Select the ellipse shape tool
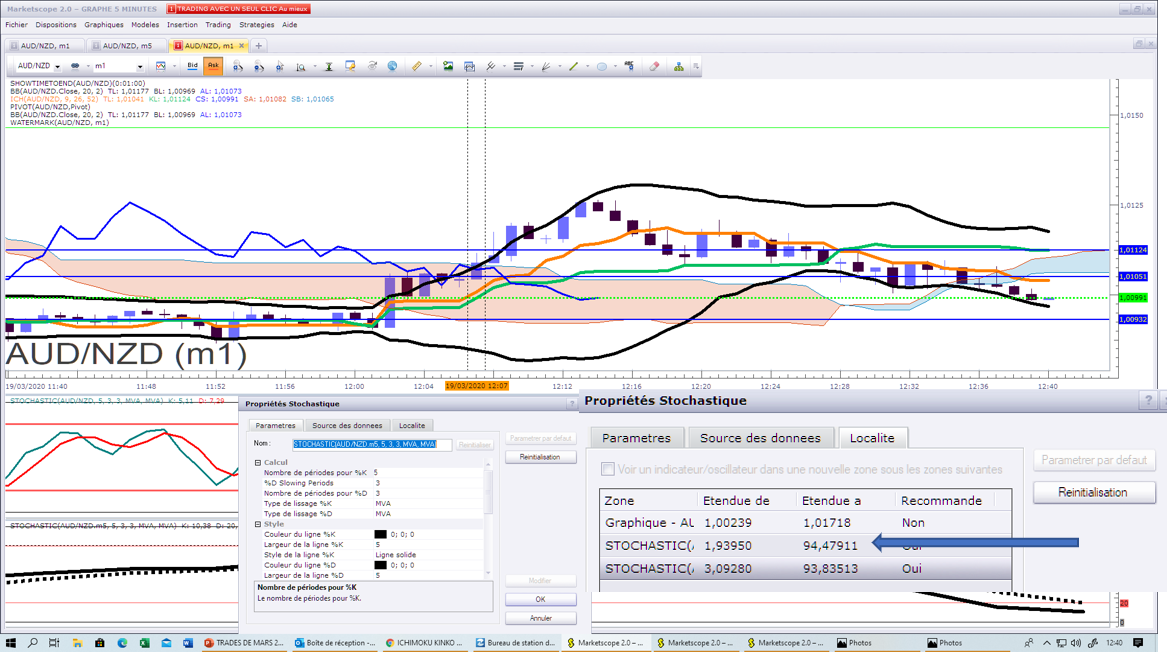This screenshot has height=652, width=1167. [x=601, y=66]
